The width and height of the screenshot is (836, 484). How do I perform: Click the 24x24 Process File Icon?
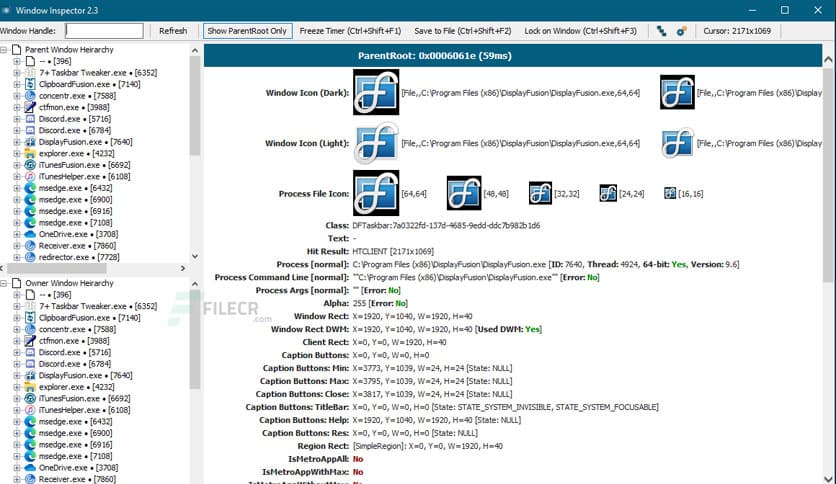[x=608, y=193]
